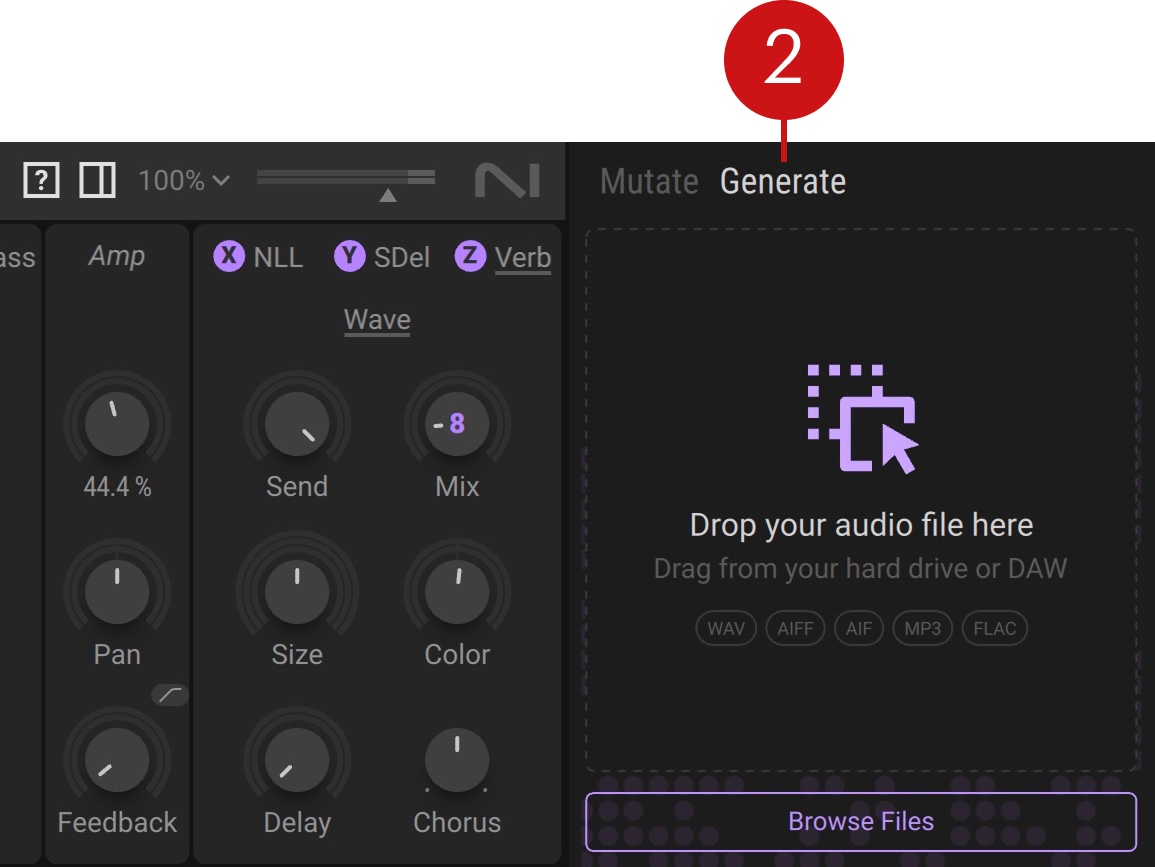This screenshot has height=867, width=1155.
Task: Click the Delay knob
Action: pos(297,759)
